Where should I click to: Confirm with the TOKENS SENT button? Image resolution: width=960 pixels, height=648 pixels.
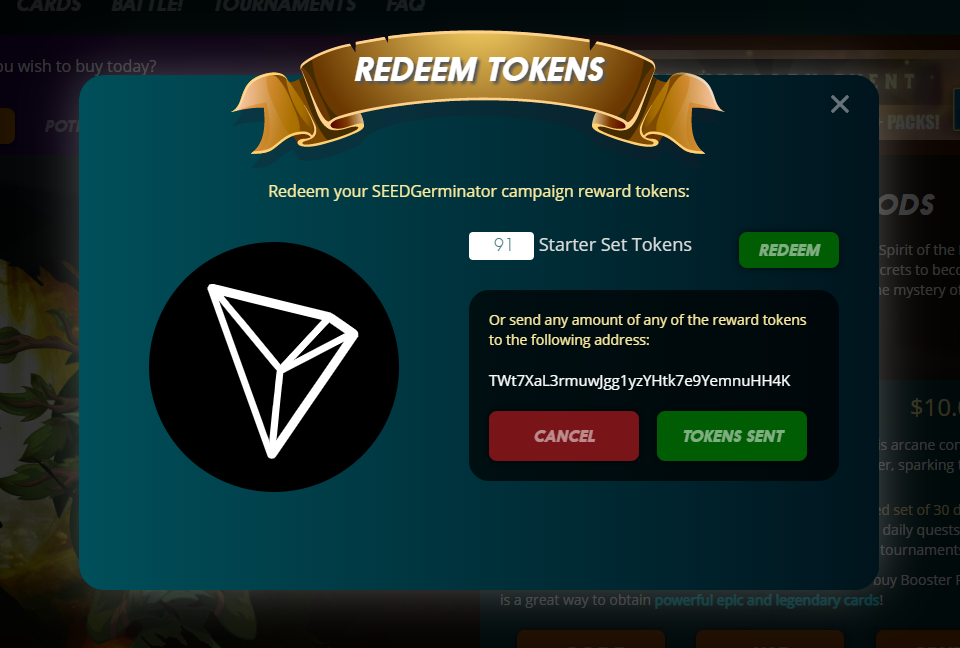(732, 436)
